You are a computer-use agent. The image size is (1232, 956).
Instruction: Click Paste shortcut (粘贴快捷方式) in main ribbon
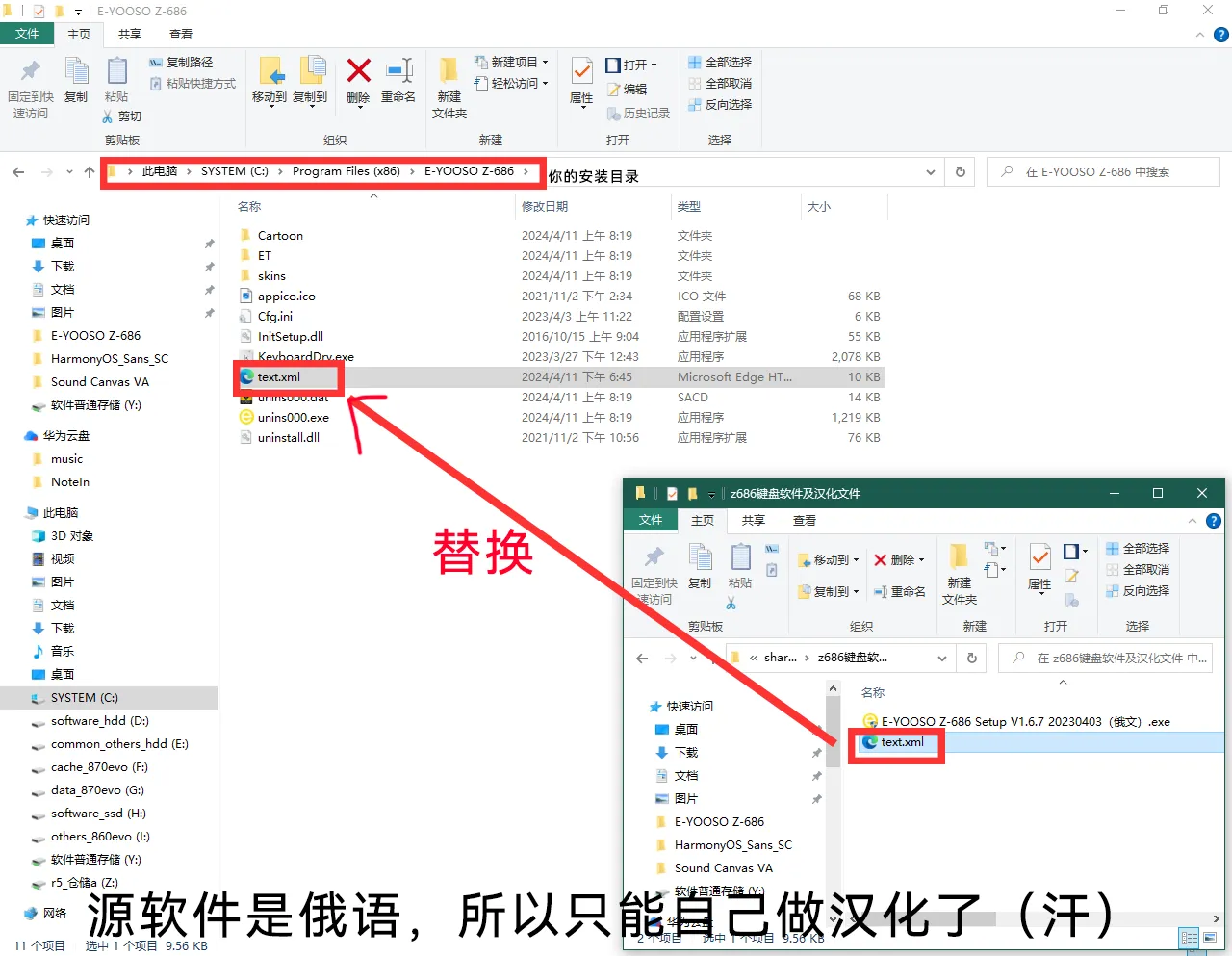tap(192, 84)
